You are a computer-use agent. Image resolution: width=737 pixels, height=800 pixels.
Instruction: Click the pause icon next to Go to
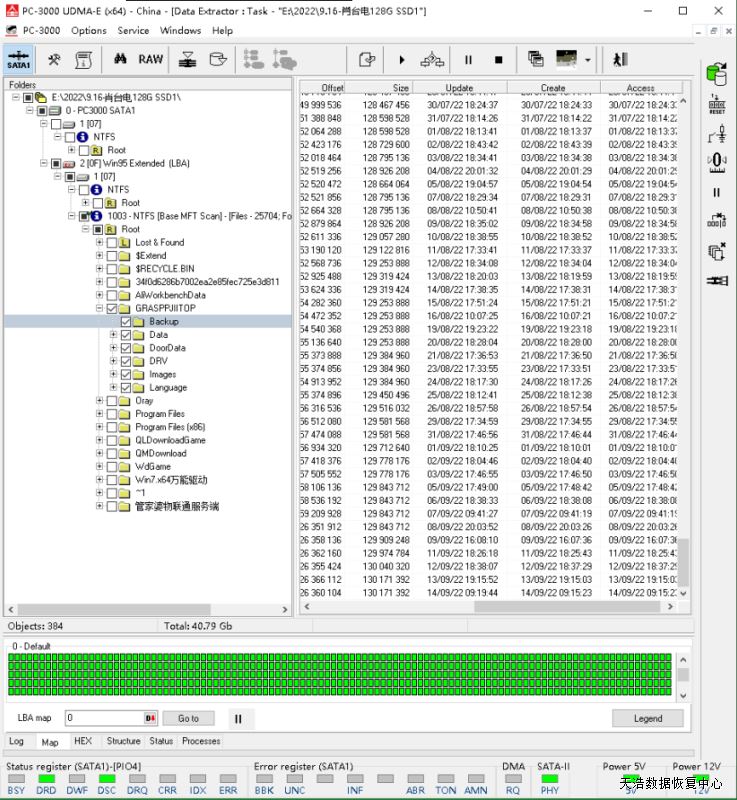click(x=237, y=718)
